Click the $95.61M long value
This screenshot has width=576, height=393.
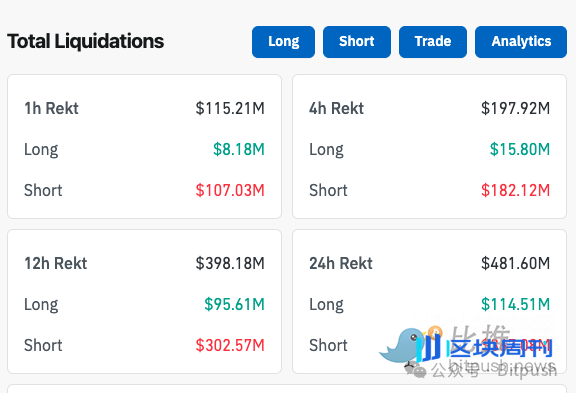click(234, 304)
